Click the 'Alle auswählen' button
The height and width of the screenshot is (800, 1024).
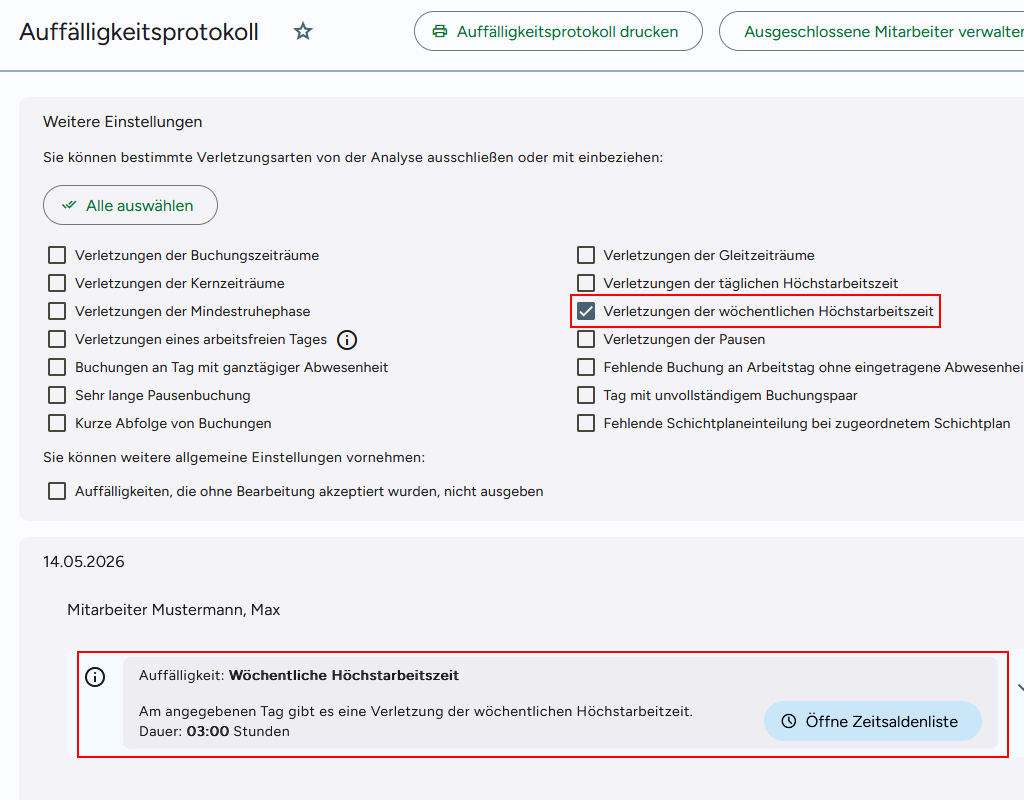(x=131, y=205)
